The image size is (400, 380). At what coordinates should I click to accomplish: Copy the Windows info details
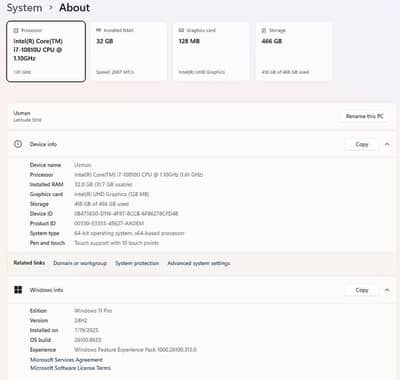[362, 290]
